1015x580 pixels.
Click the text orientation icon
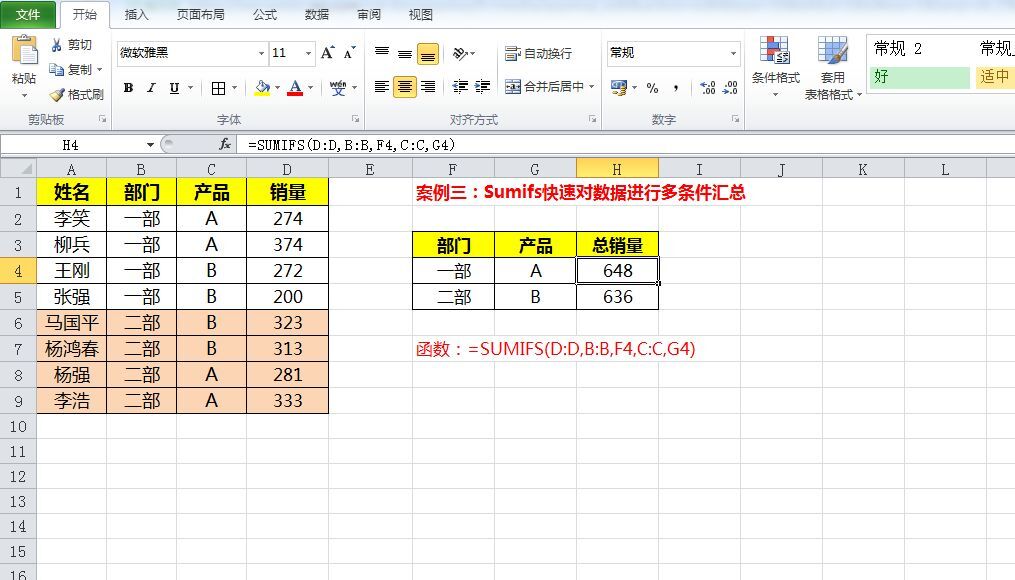click(460, 53)
